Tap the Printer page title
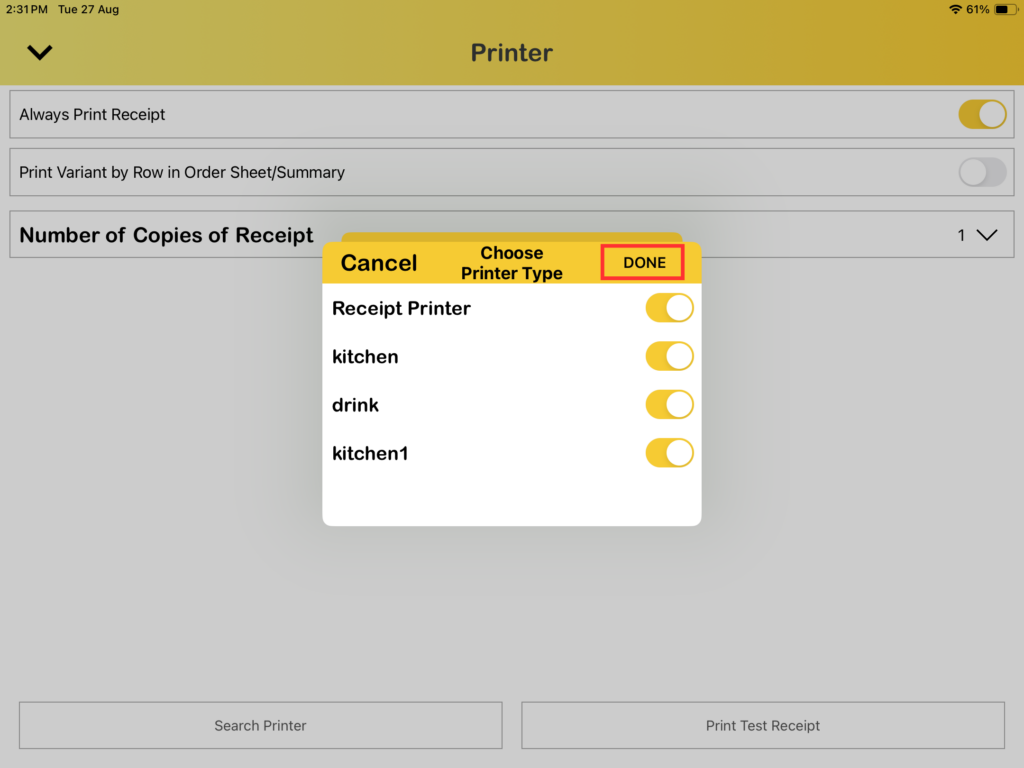Image resolution: width=1024 pixels, height=768 pixels. [511, 53]
